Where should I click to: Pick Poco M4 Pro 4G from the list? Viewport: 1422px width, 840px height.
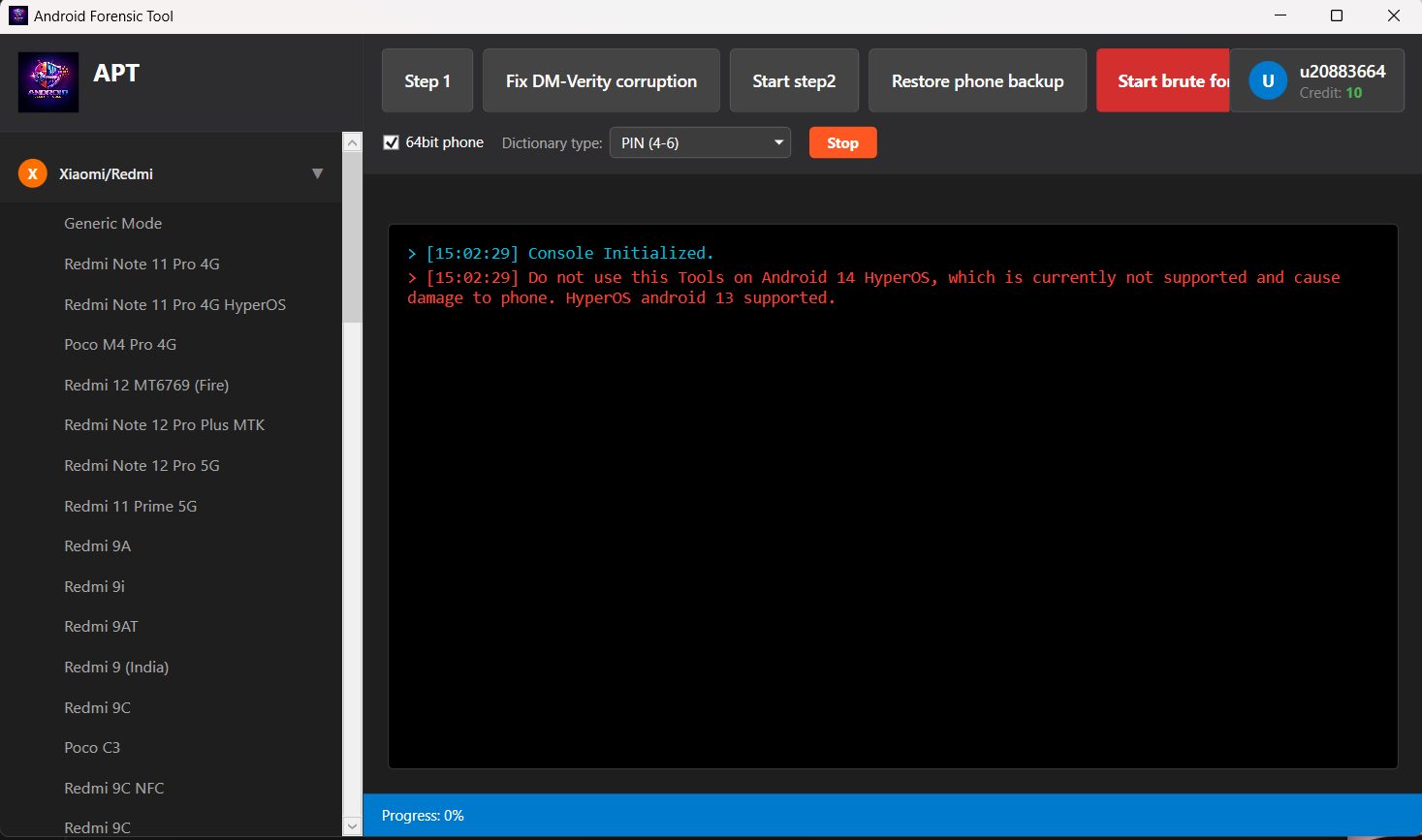point(120,344)
